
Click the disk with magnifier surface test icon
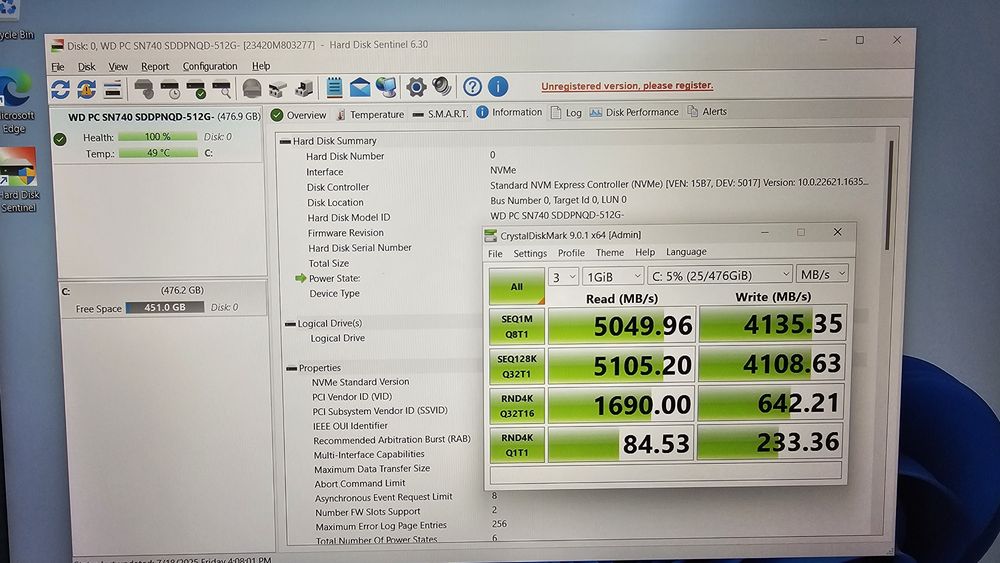[221, 89]
